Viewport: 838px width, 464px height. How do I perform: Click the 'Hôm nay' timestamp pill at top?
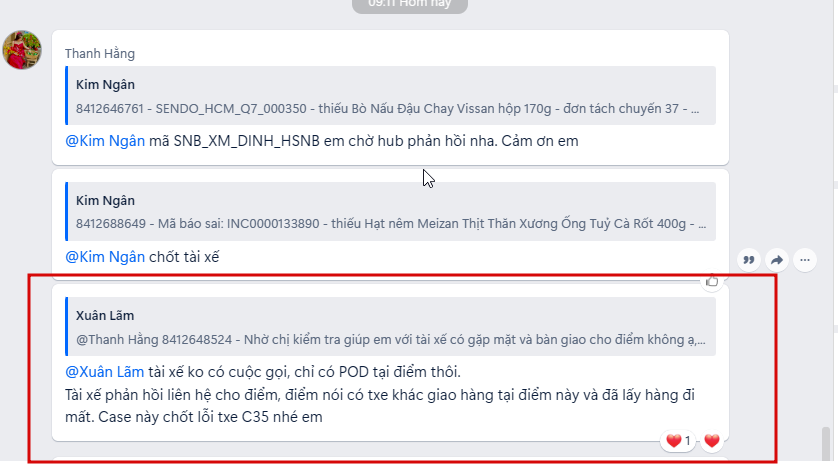tap(410, 4)
